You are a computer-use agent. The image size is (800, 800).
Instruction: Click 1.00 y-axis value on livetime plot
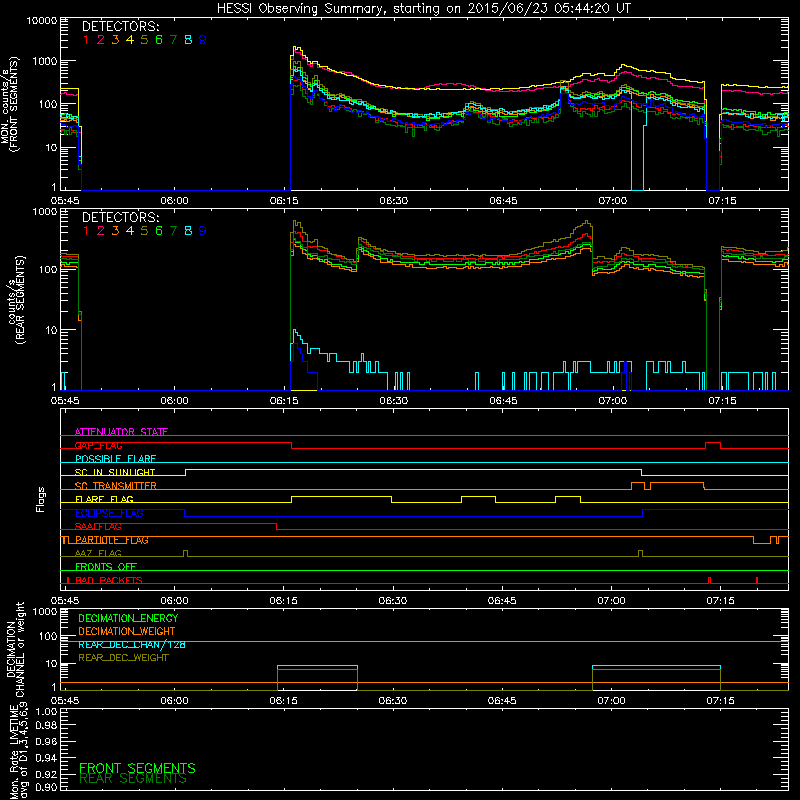pos(46,712)
